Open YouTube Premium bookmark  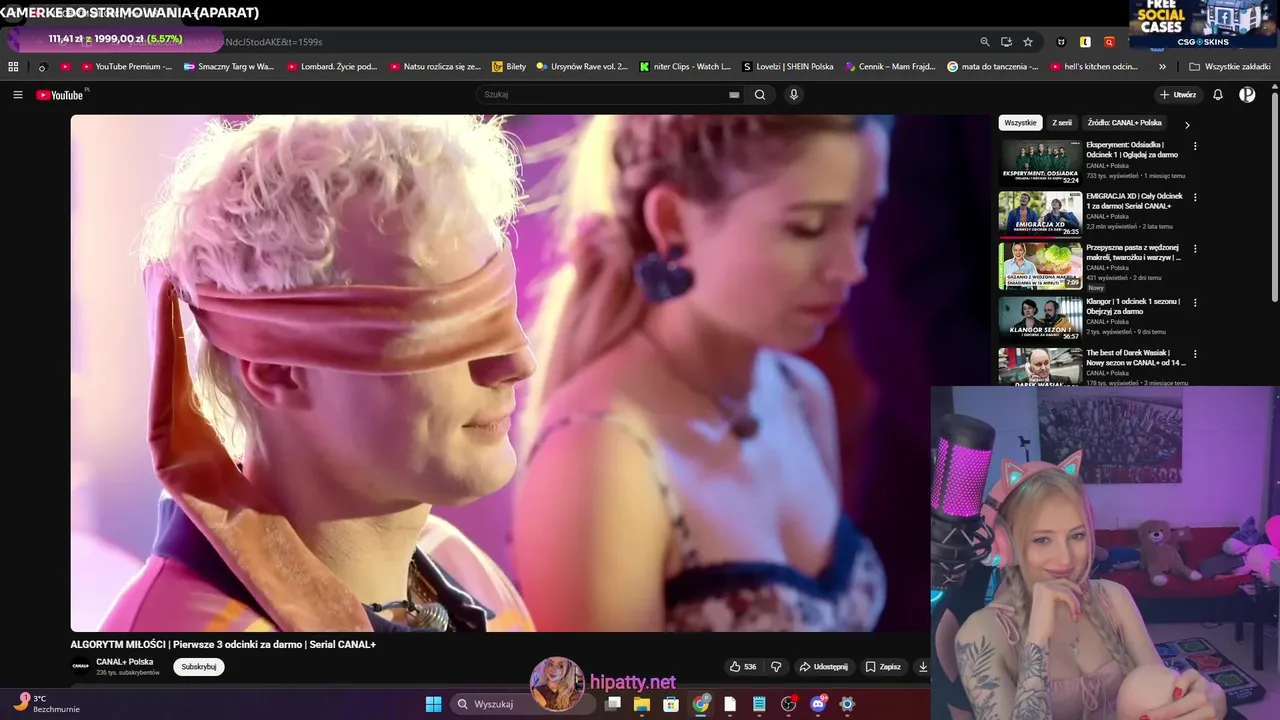tap(127, 67)
